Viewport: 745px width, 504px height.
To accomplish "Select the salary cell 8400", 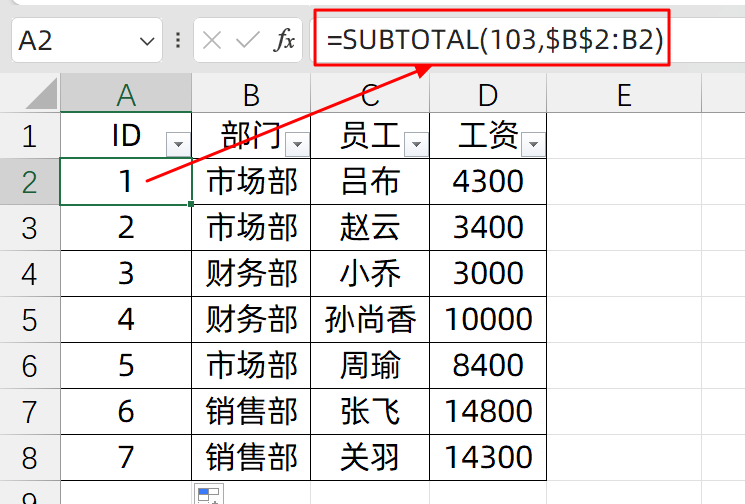I will pyautogui.click(x=488, y=366).
